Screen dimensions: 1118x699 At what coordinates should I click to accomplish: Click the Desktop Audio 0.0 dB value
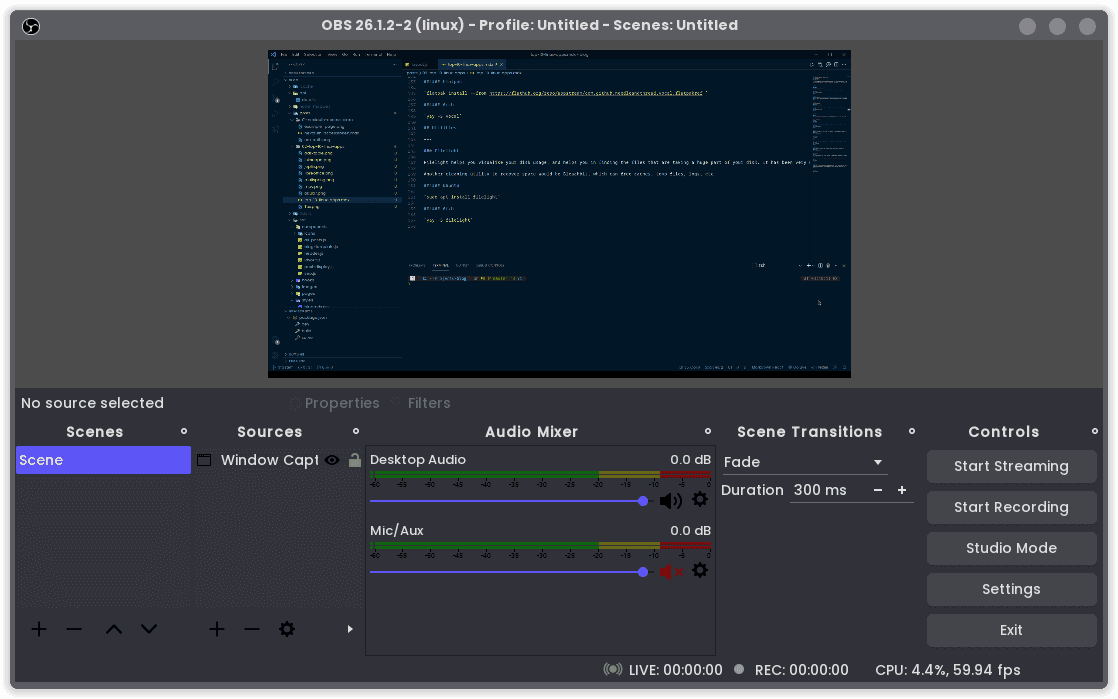[x=690, y=459]
